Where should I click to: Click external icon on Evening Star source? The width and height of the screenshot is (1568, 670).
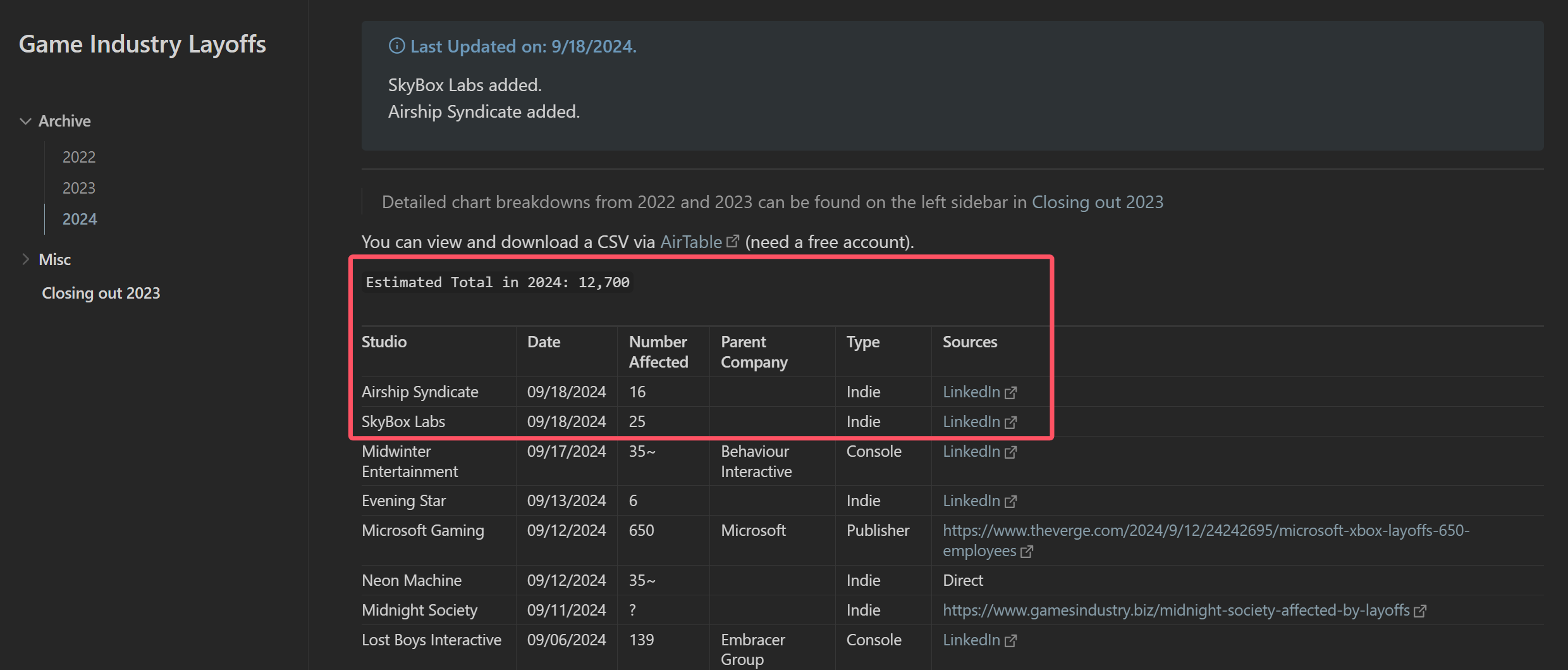pyautogui.click(x=1010, y=501)
